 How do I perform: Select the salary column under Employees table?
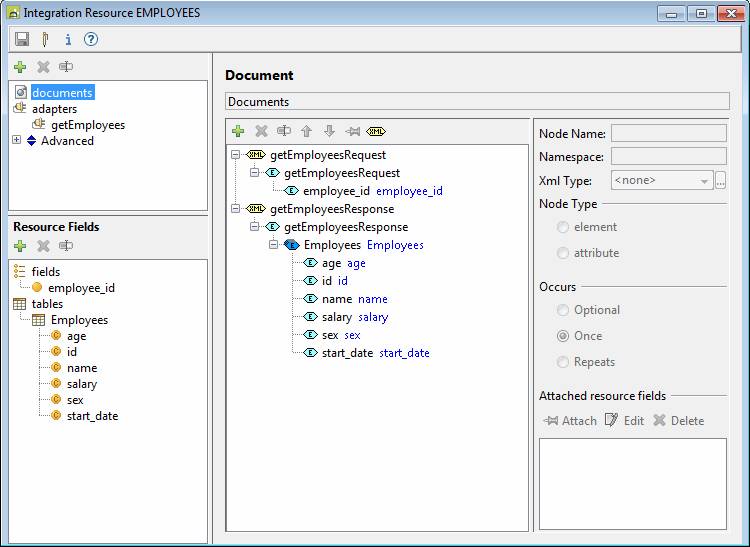82,384
